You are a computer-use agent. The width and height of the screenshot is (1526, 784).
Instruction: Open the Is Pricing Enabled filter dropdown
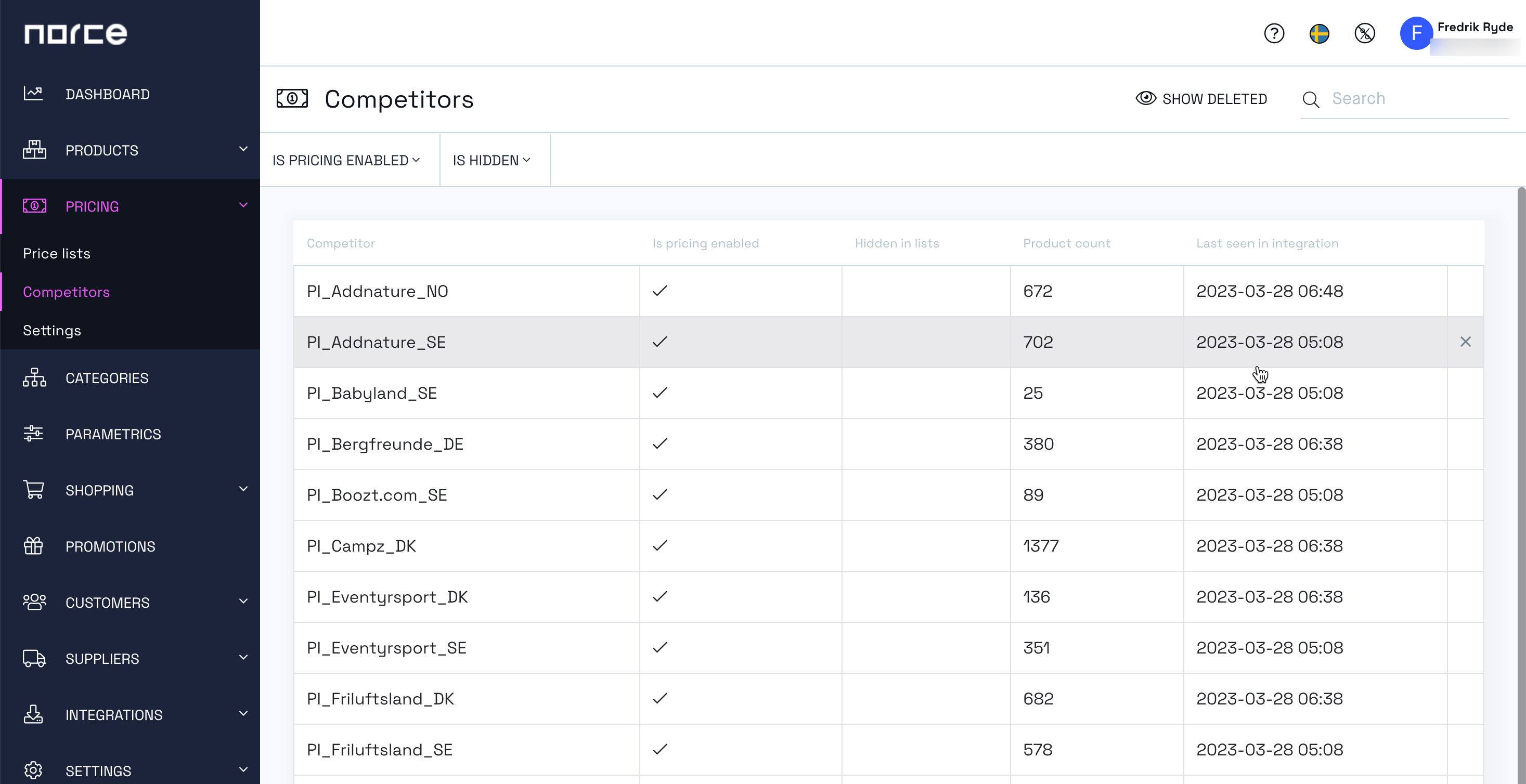[346, 161]
